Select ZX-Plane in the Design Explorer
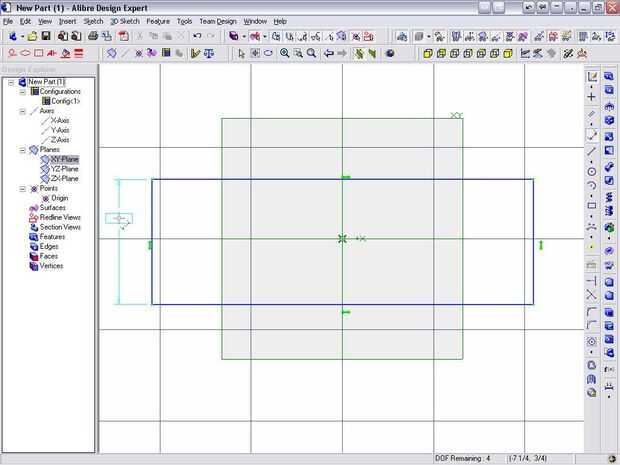 pyautogui.click(x=64, y=179)
